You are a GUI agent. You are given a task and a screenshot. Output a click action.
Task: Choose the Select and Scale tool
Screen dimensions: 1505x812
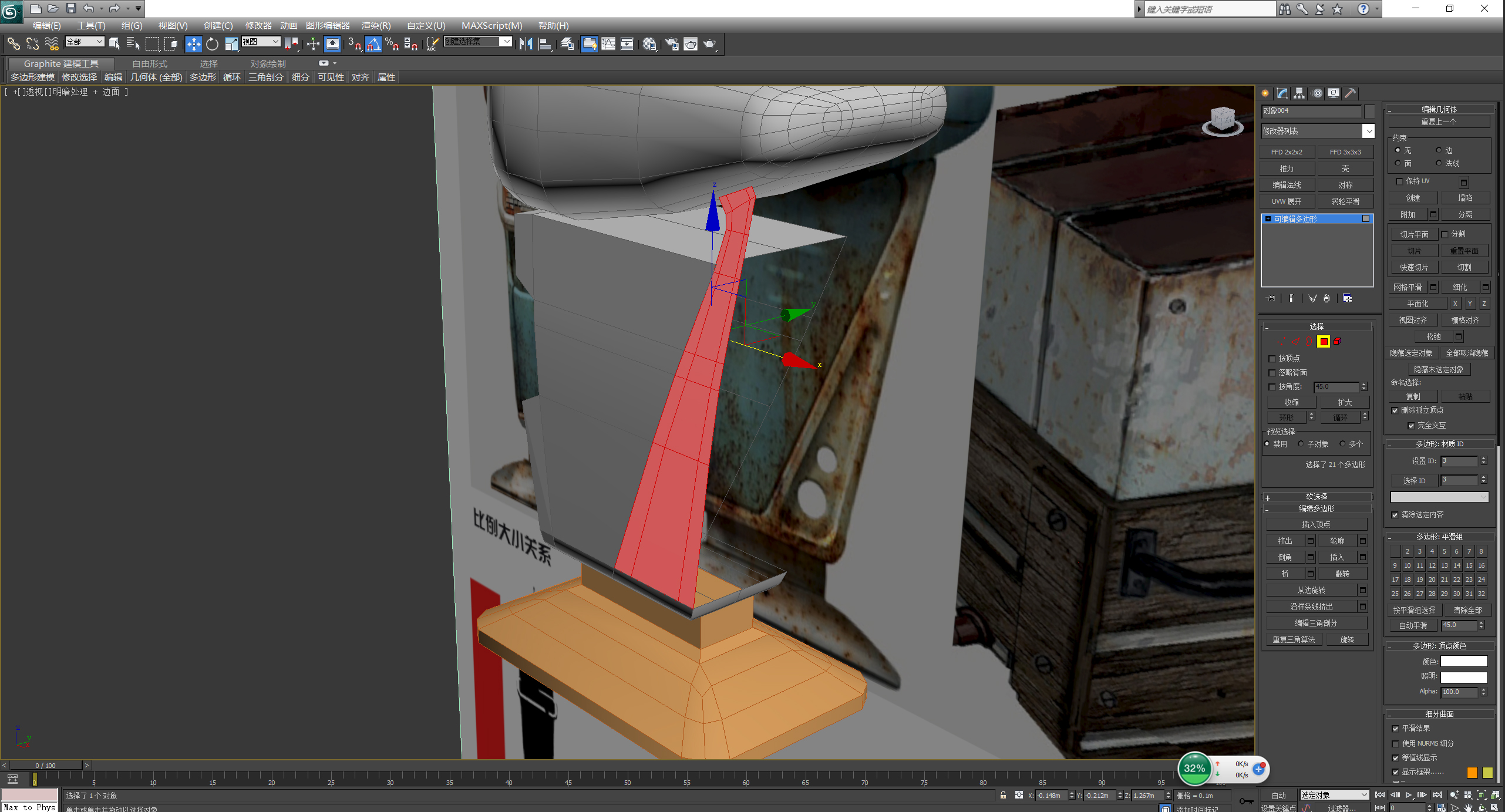coord(231,43)
